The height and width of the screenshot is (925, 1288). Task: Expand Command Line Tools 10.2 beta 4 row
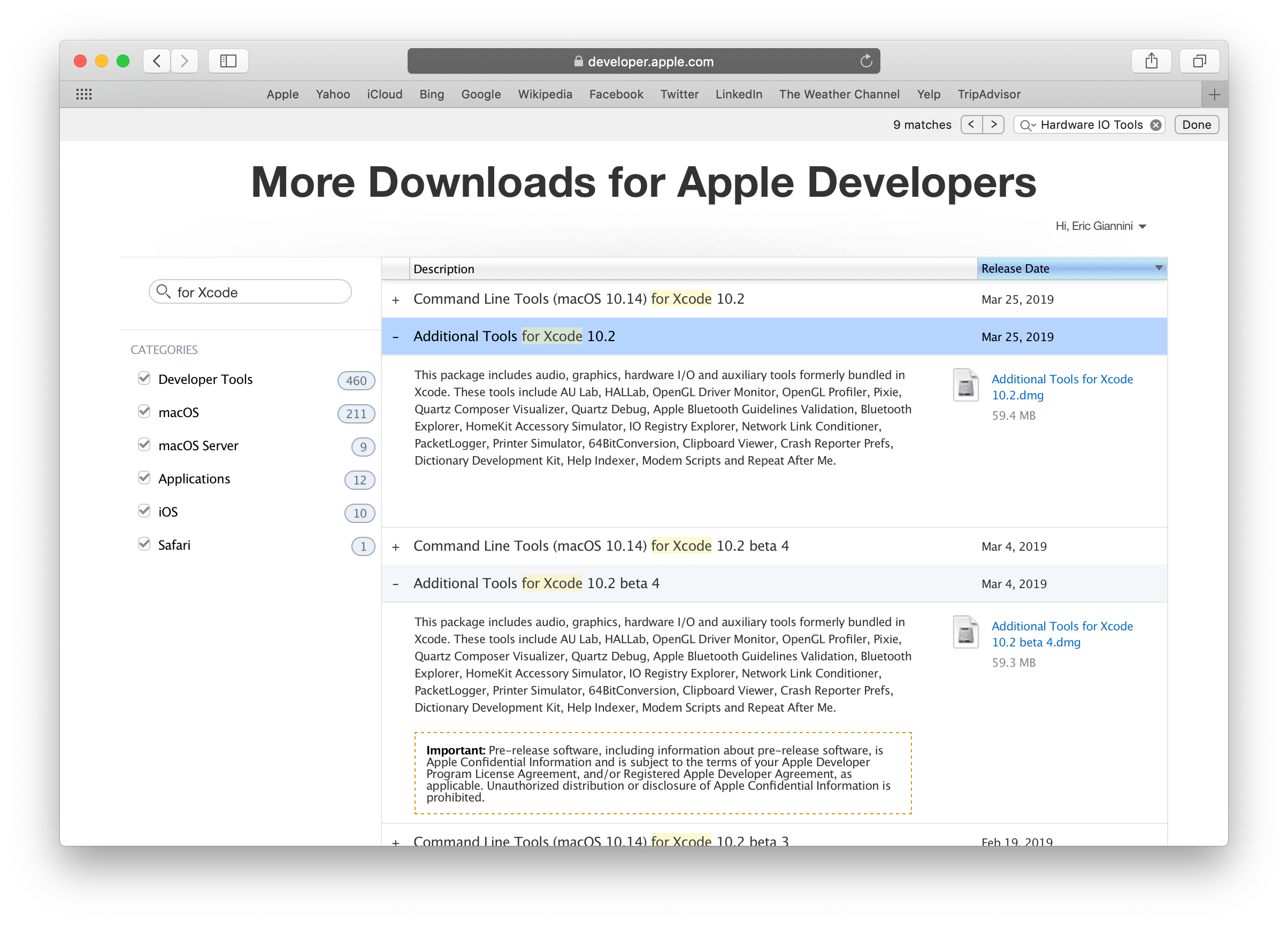(396, 547)
